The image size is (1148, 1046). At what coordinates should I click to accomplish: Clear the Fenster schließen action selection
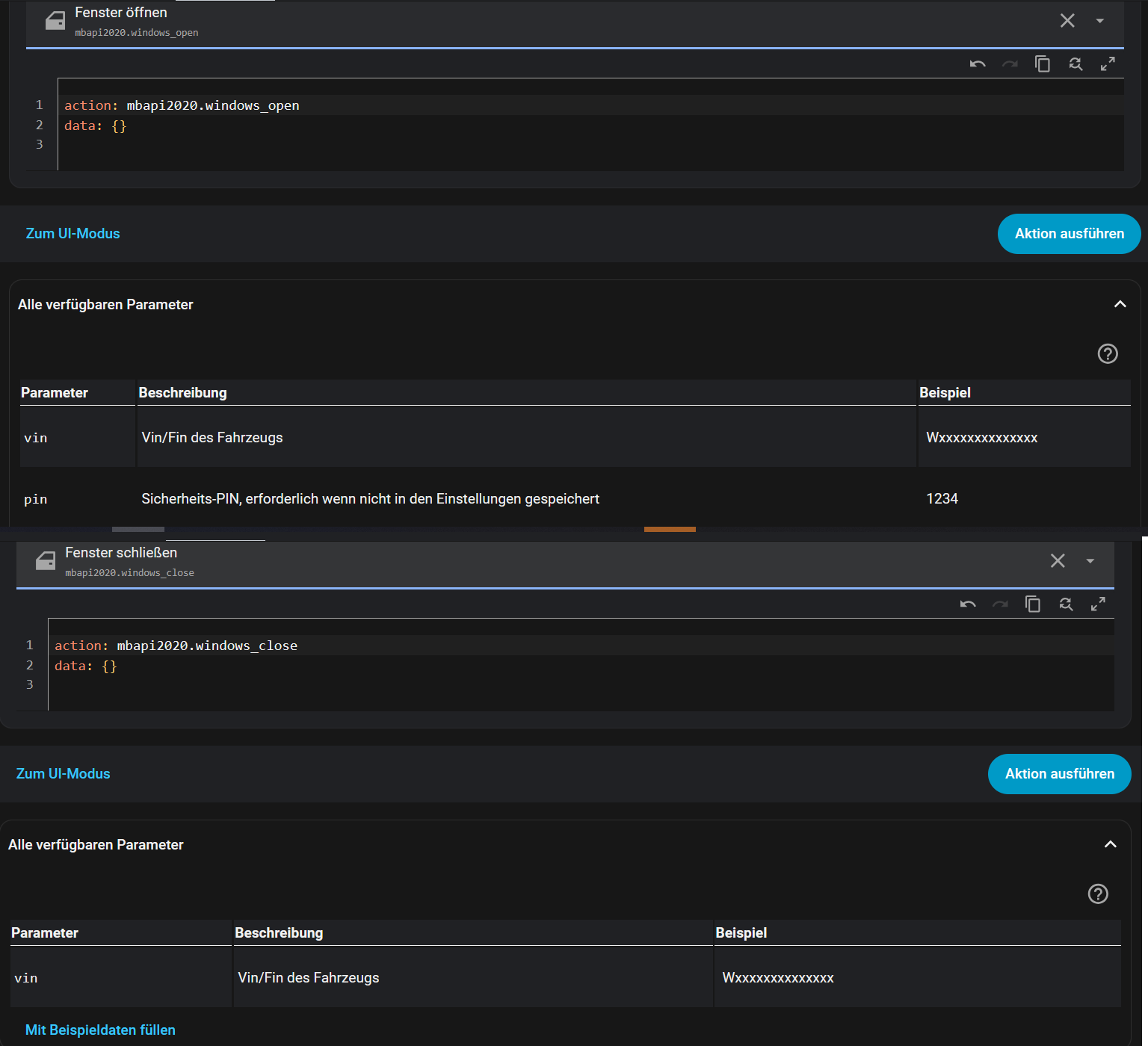pos(1058,561)
